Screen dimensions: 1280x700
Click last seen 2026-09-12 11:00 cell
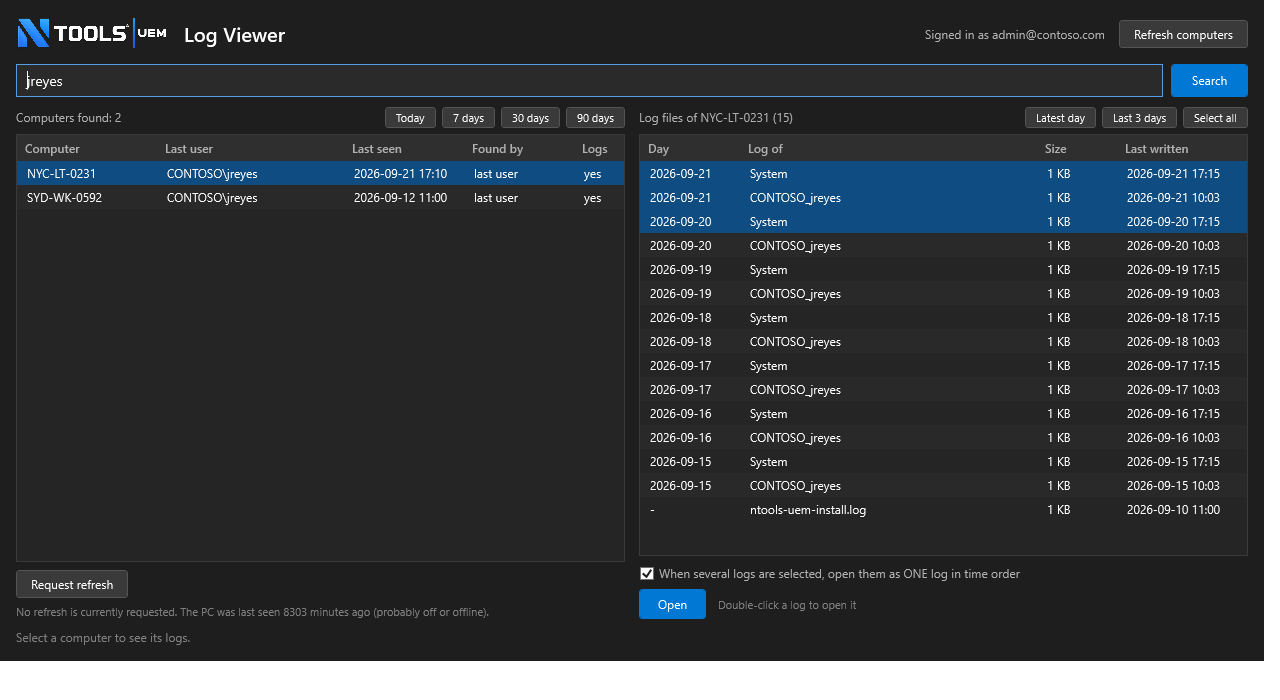[x=400, y=198]
